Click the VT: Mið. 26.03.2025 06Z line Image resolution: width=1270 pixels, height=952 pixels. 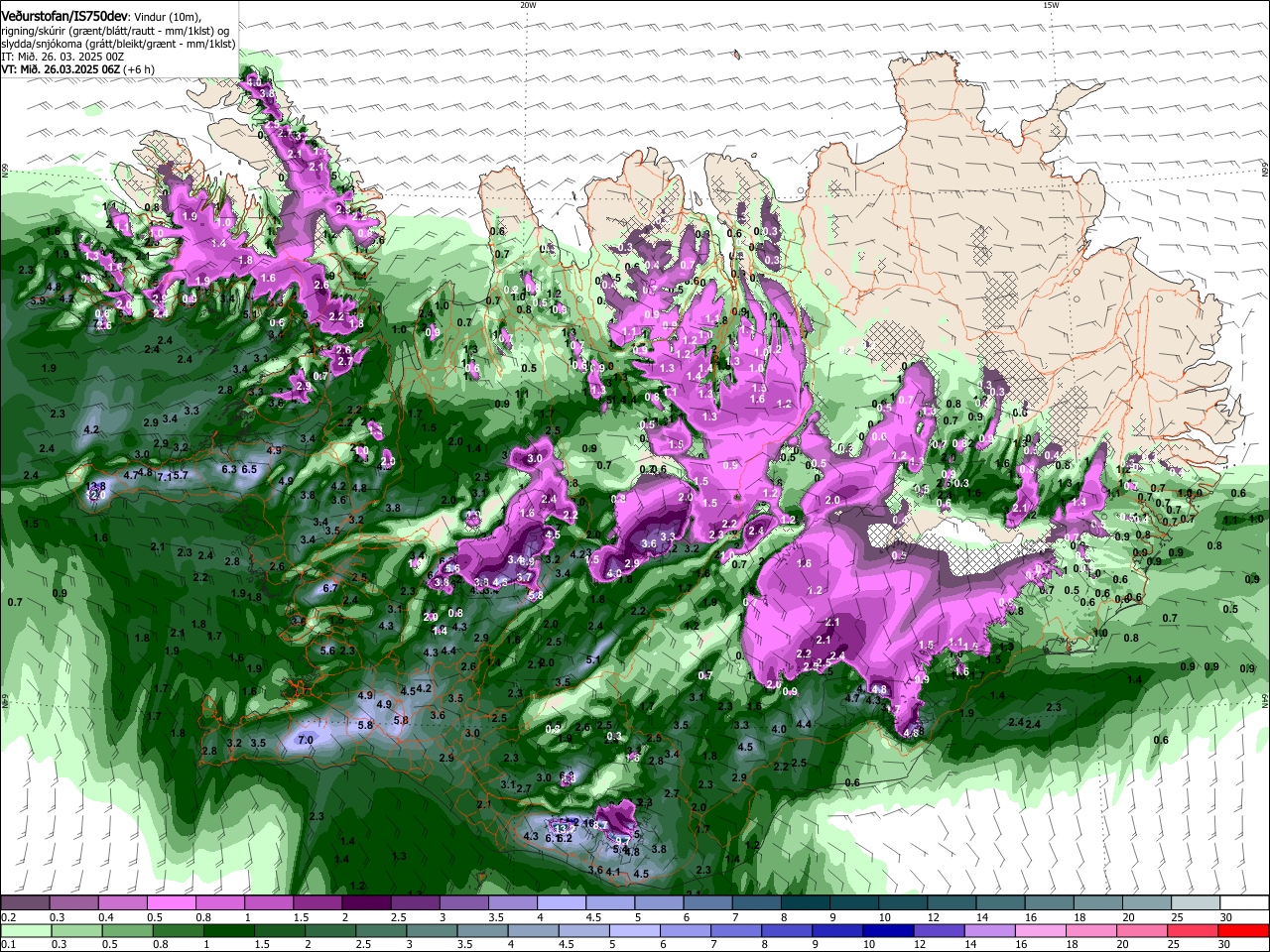tap(77, 69)
